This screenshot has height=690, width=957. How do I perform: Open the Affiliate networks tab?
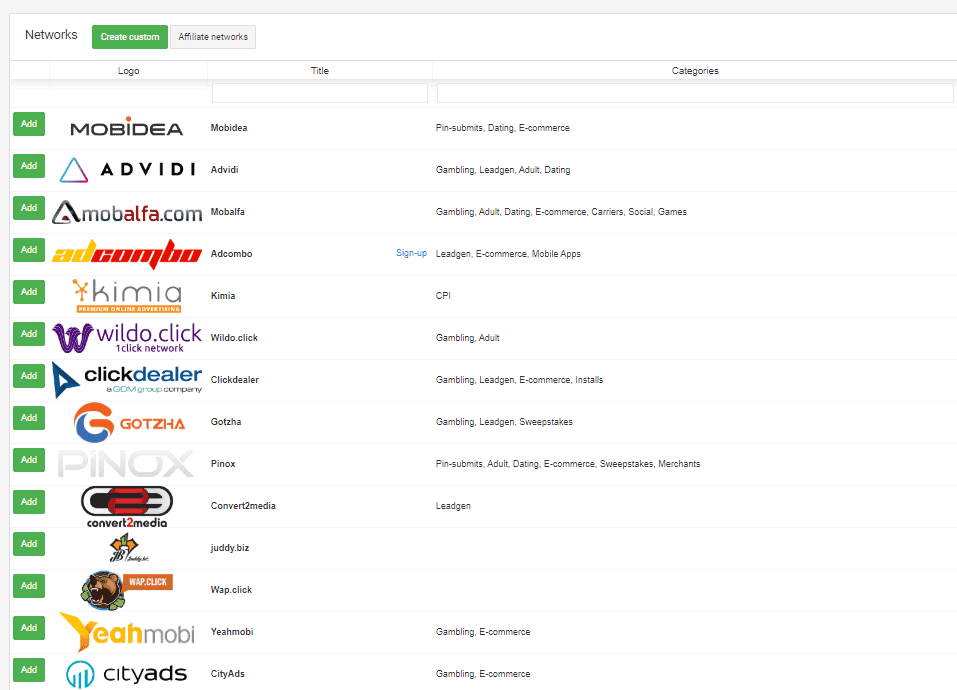213,37
